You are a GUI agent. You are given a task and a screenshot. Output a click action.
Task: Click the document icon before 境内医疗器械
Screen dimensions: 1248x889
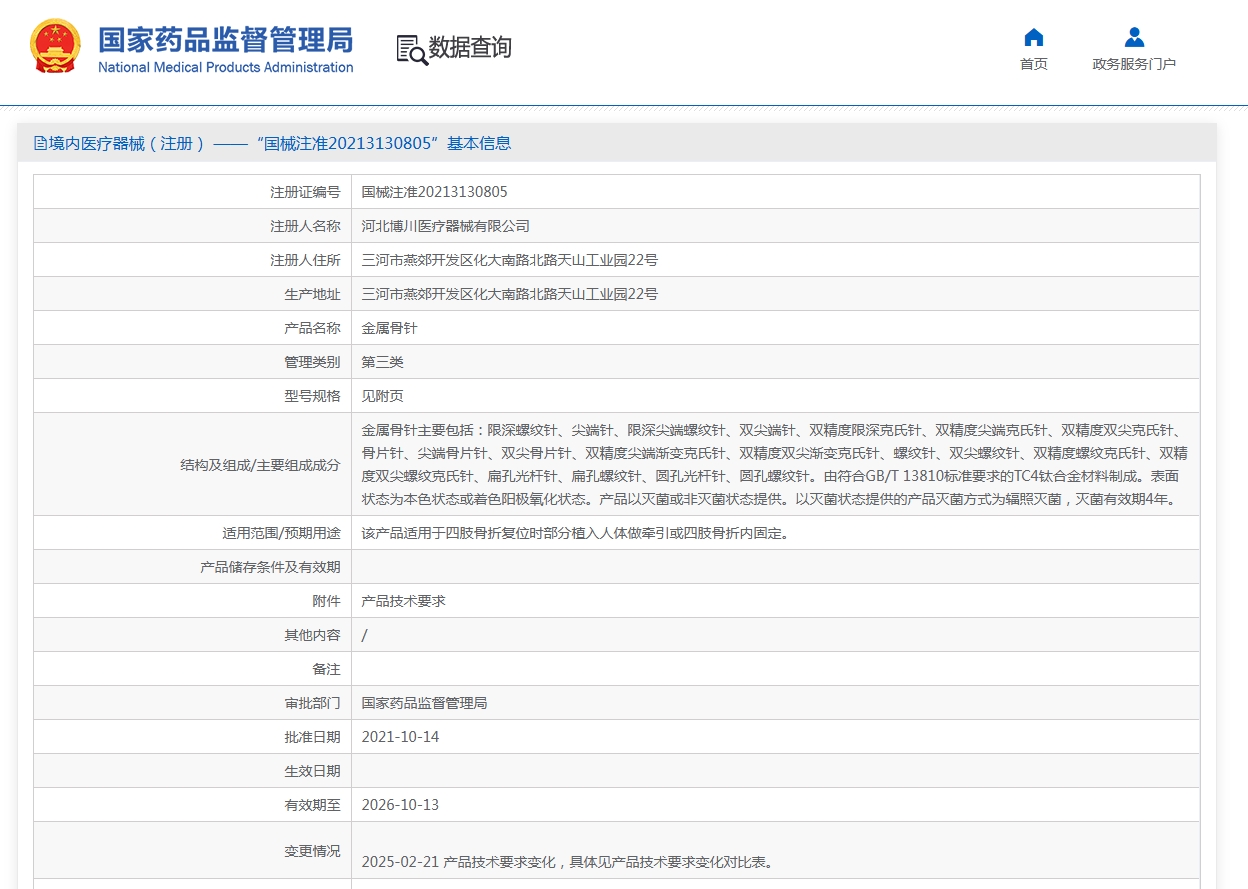tap(40, 143)
